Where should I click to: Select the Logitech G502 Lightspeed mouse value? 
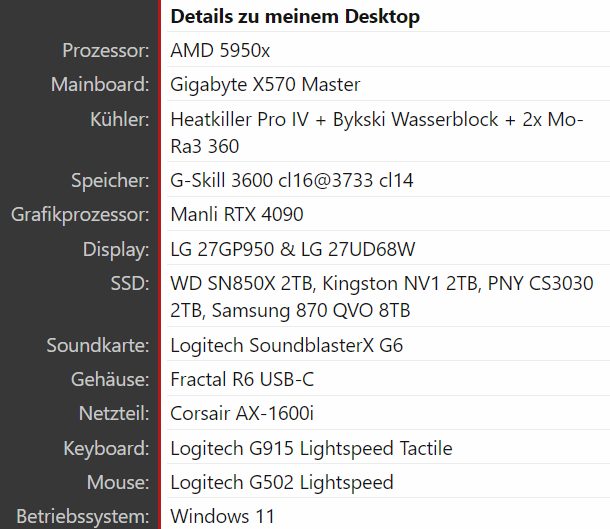[282, 483]
